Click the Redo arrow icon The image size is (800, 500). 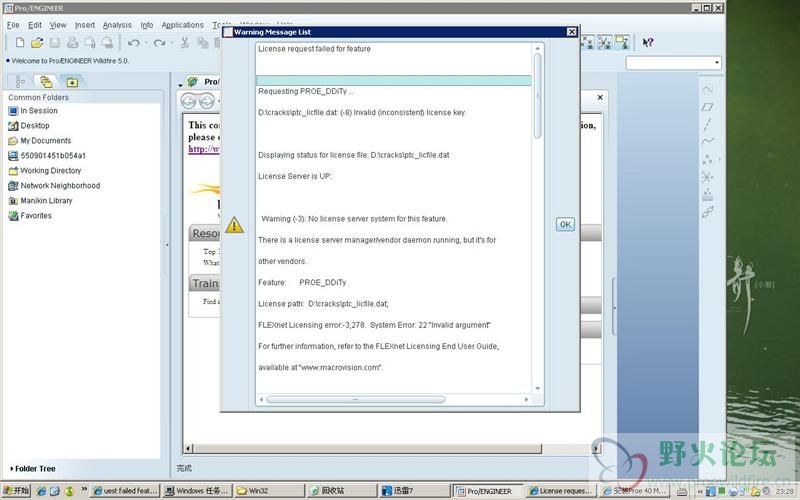pyautogui.click(x=159, y=43)
